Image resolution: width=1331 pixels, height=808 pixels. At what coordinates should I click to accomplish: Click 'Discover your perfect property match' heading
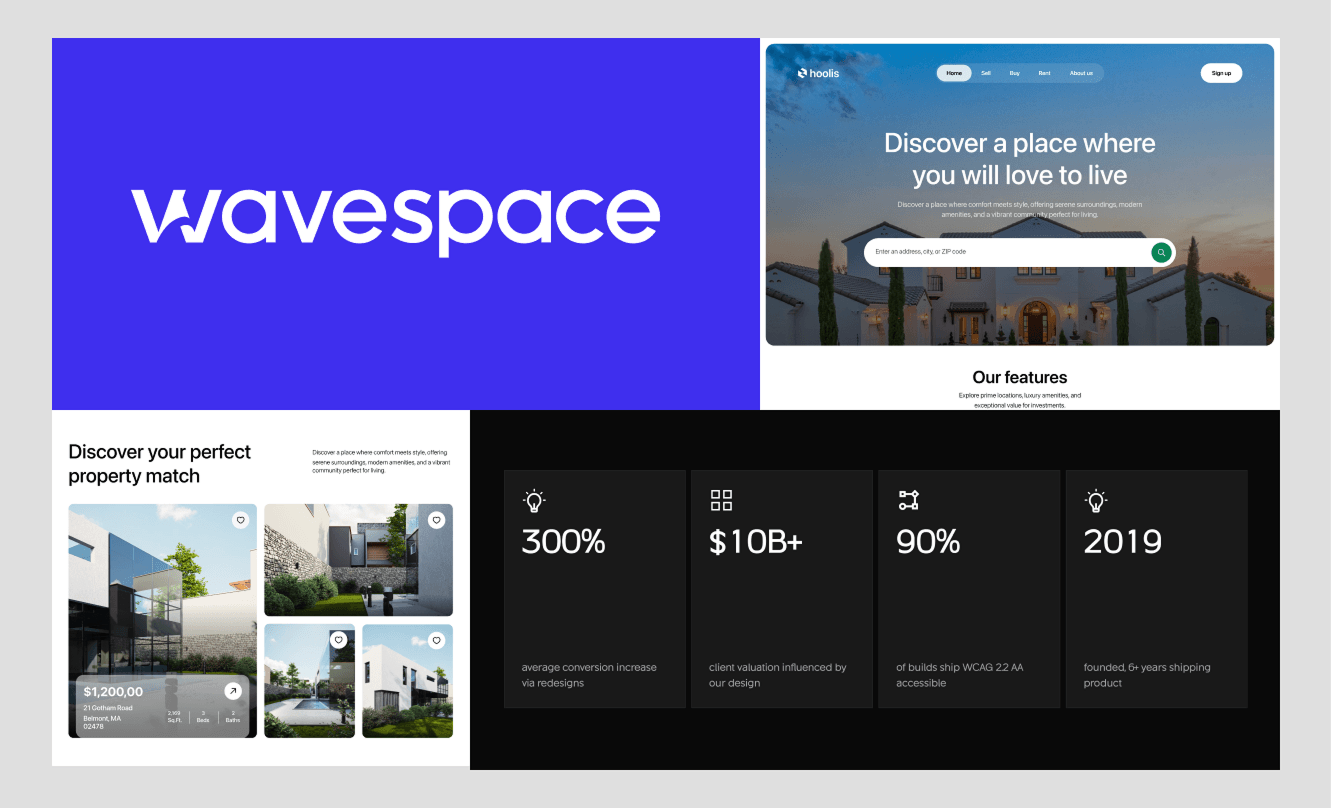coord(160,464)
